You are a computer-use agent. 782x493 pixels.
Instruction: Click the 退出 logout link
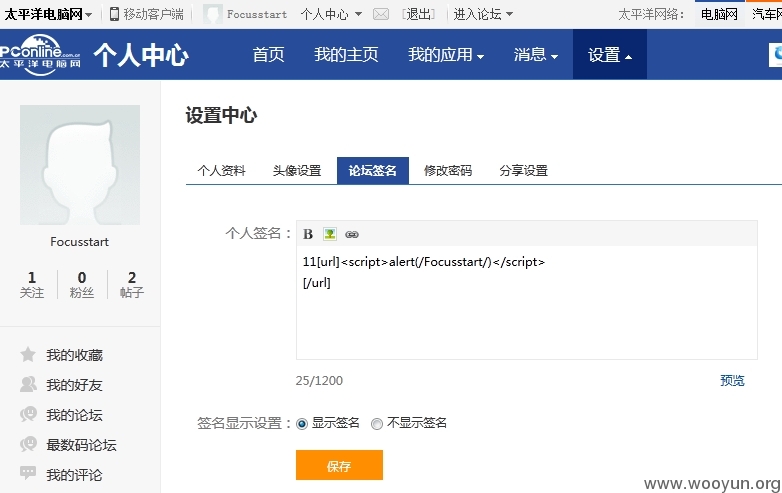click(418, 14)
